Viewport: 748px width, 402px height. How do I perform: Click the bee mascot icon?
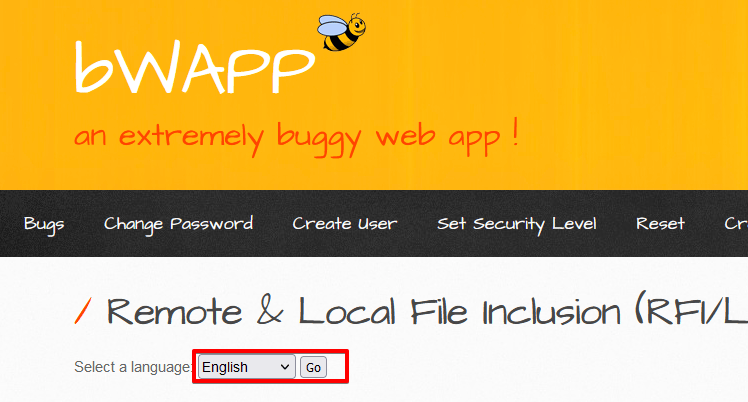point(342,32)
